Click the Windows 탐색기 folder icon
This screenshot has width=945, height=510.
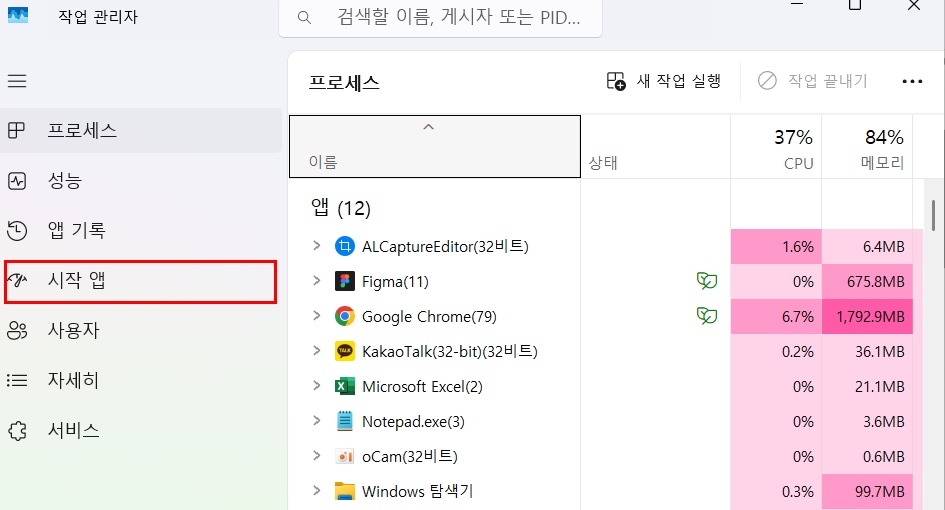[345, 491]
